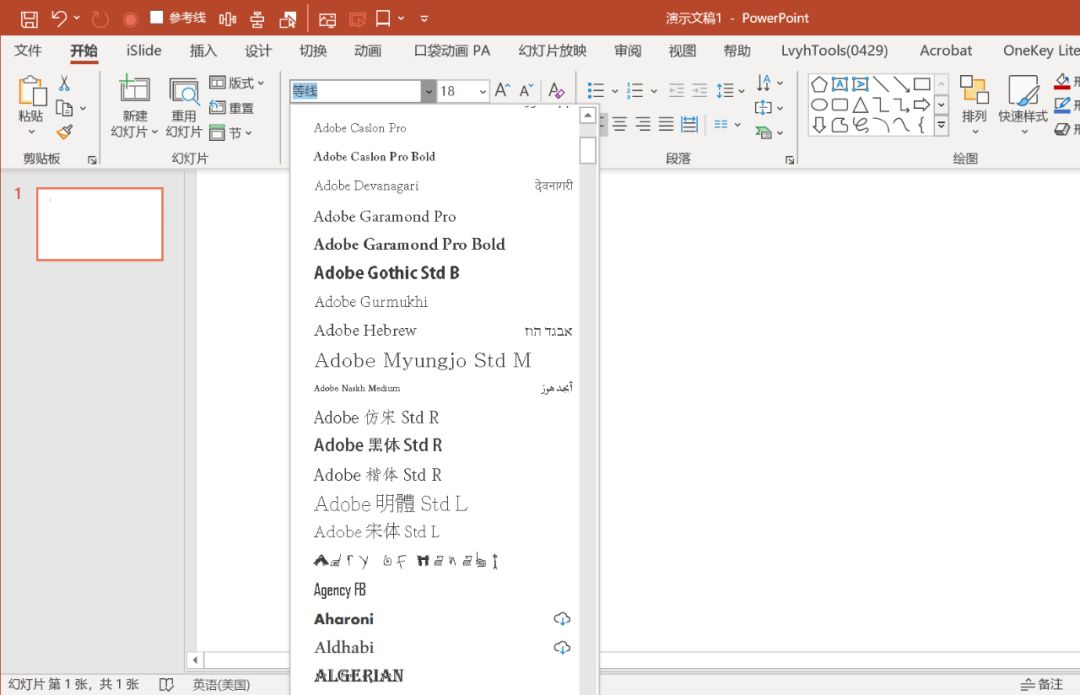Expand the 节 section dropdown
Image resolution: width=1080 pixels, height=695 pixels.
click(248, 132)
